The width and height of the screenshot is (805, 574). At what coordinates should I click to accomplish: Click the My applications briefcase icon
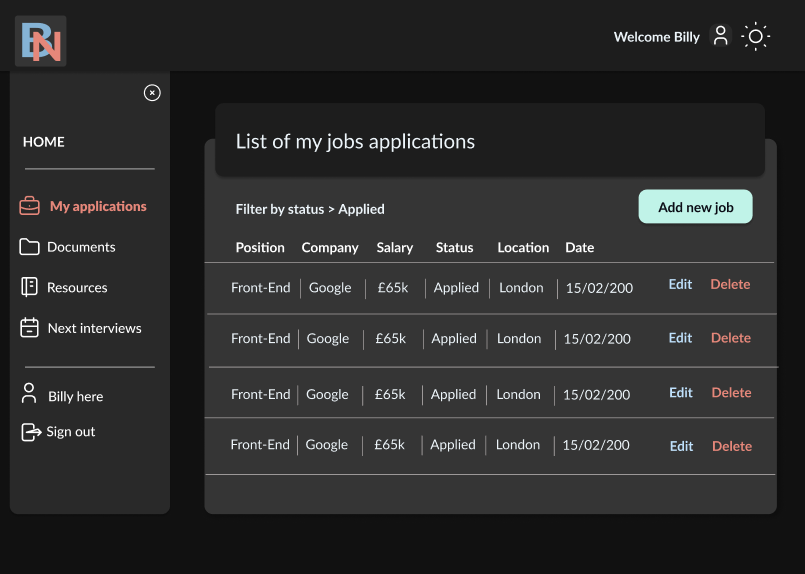[30, 206]
